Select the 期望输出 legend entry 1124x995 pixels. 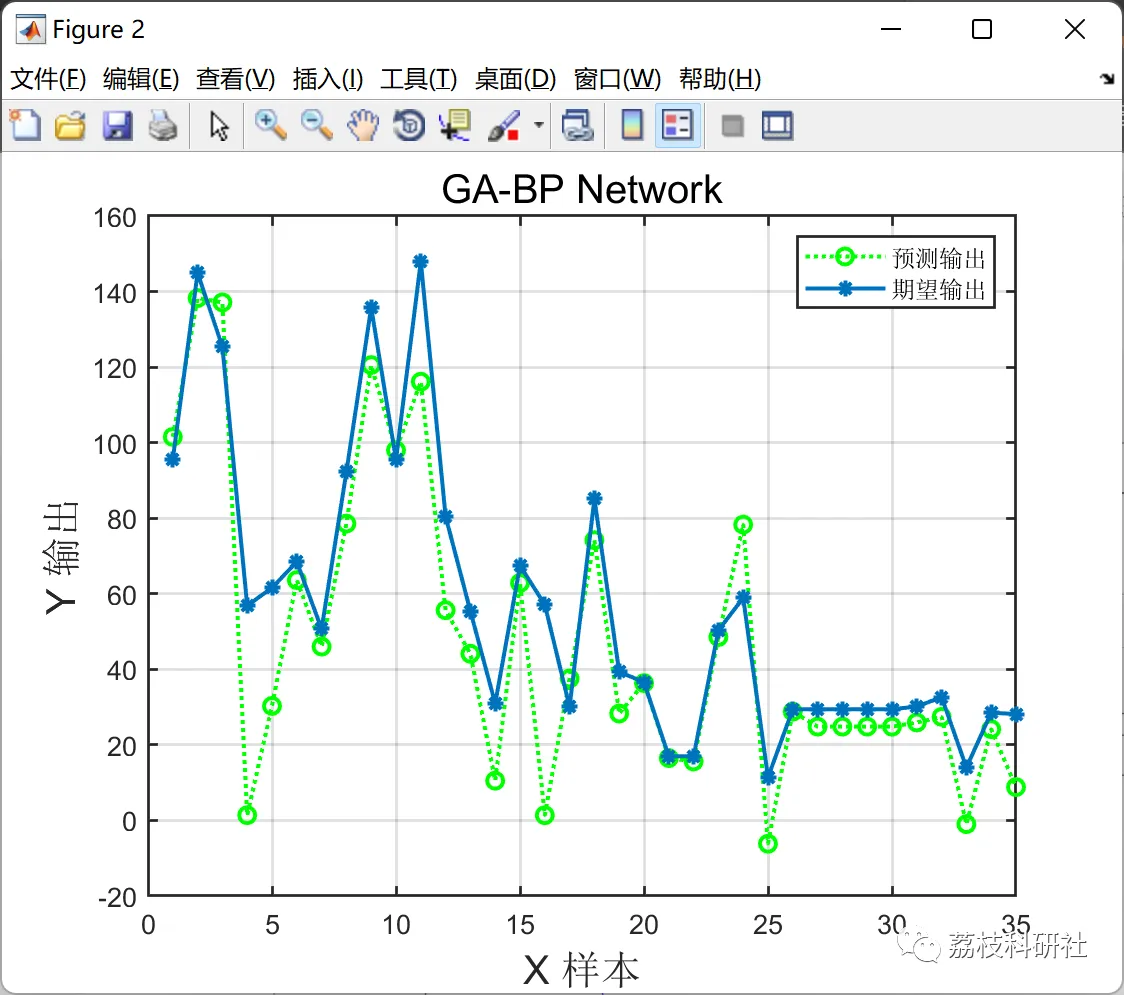pyautogui.click(x=895, y=290)
